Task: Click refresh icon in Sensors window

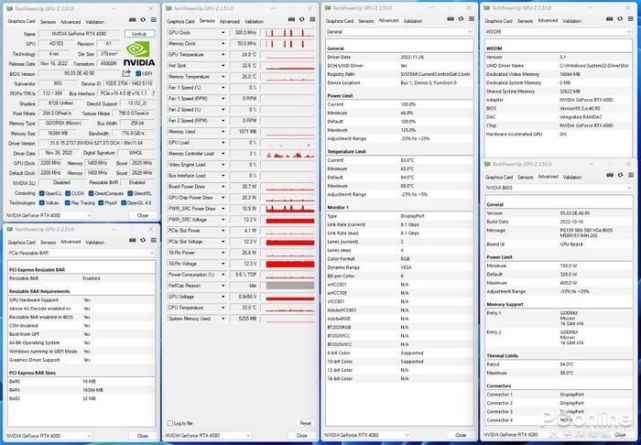Action: click(302, 19)
